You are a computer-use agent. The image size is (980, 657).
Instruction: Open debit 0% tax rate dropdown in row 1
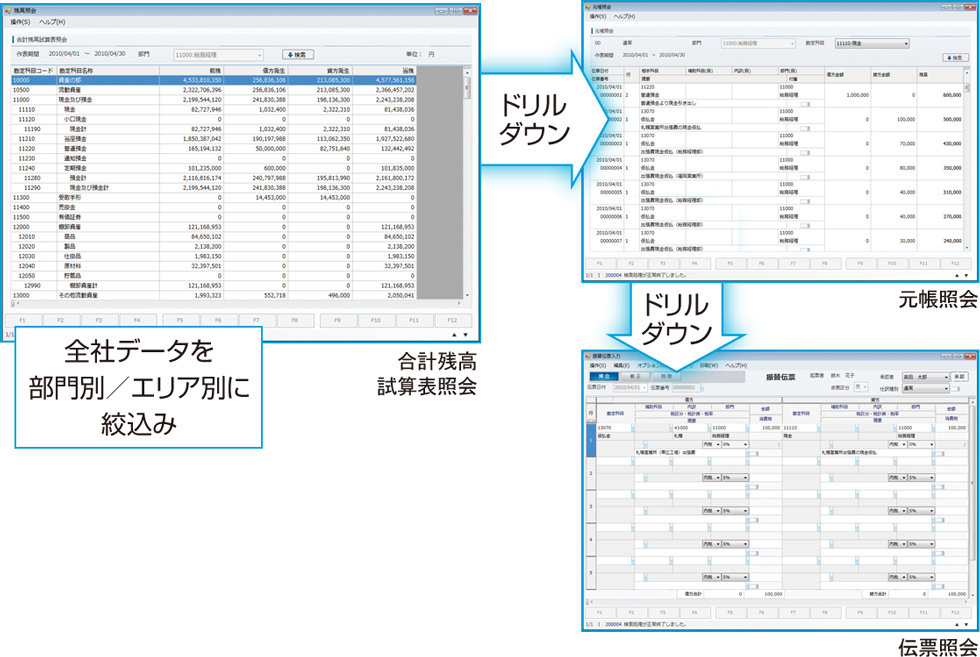click(735, 444)
